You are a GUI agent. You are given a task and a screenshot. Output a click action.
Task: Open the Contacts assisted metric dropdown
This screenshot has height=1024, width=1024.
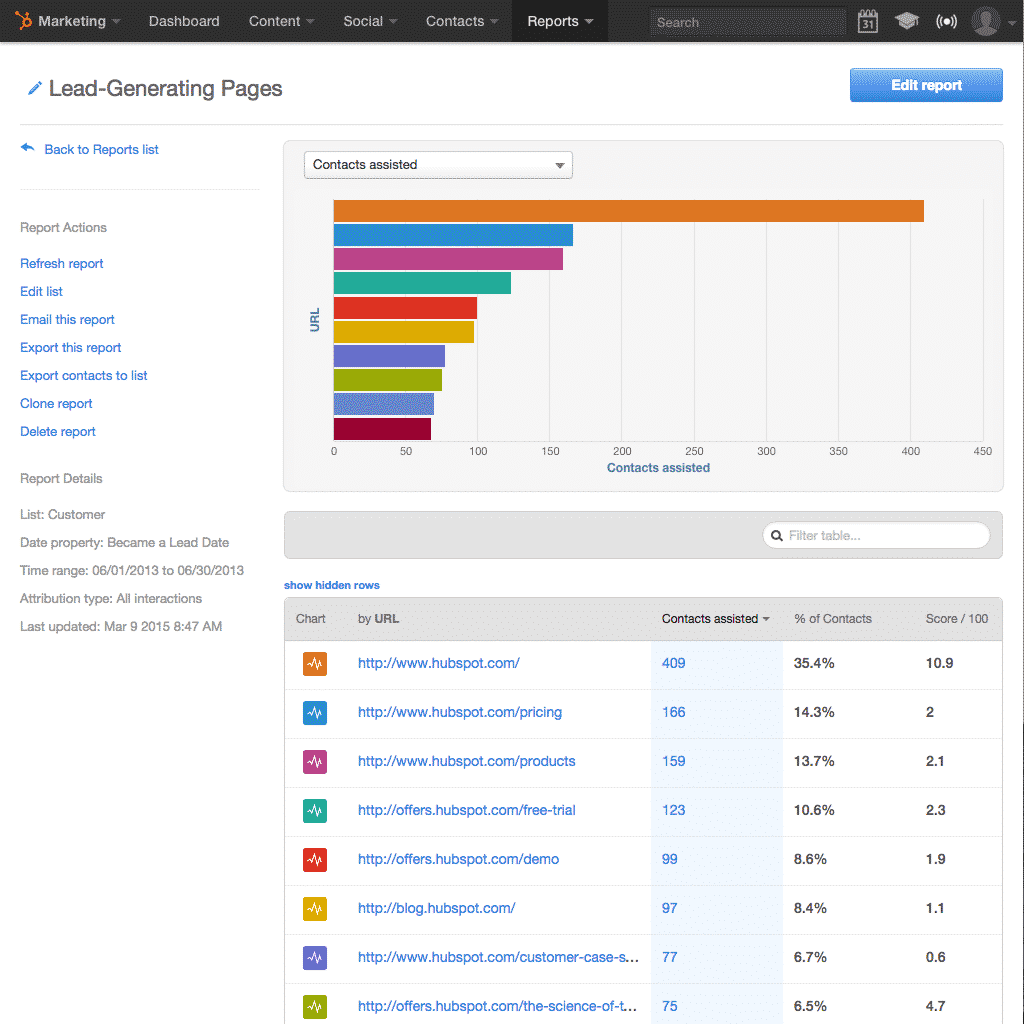438,165
